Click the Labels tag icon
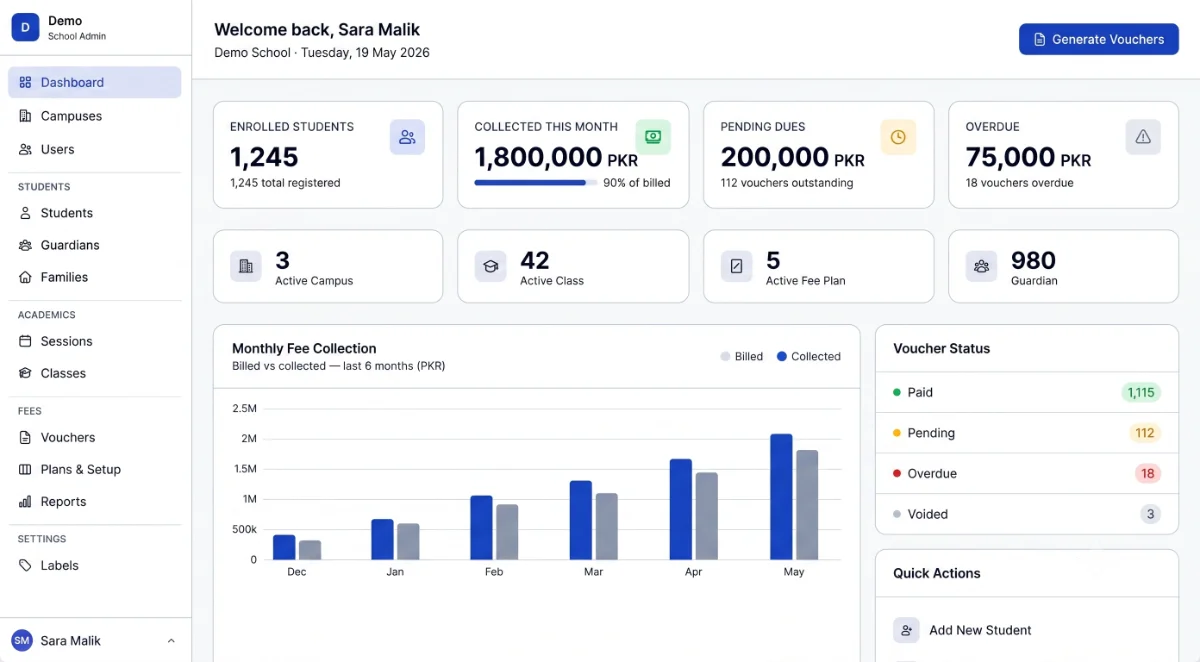Viewport: 1200px width, 662px height. (25, 565)
